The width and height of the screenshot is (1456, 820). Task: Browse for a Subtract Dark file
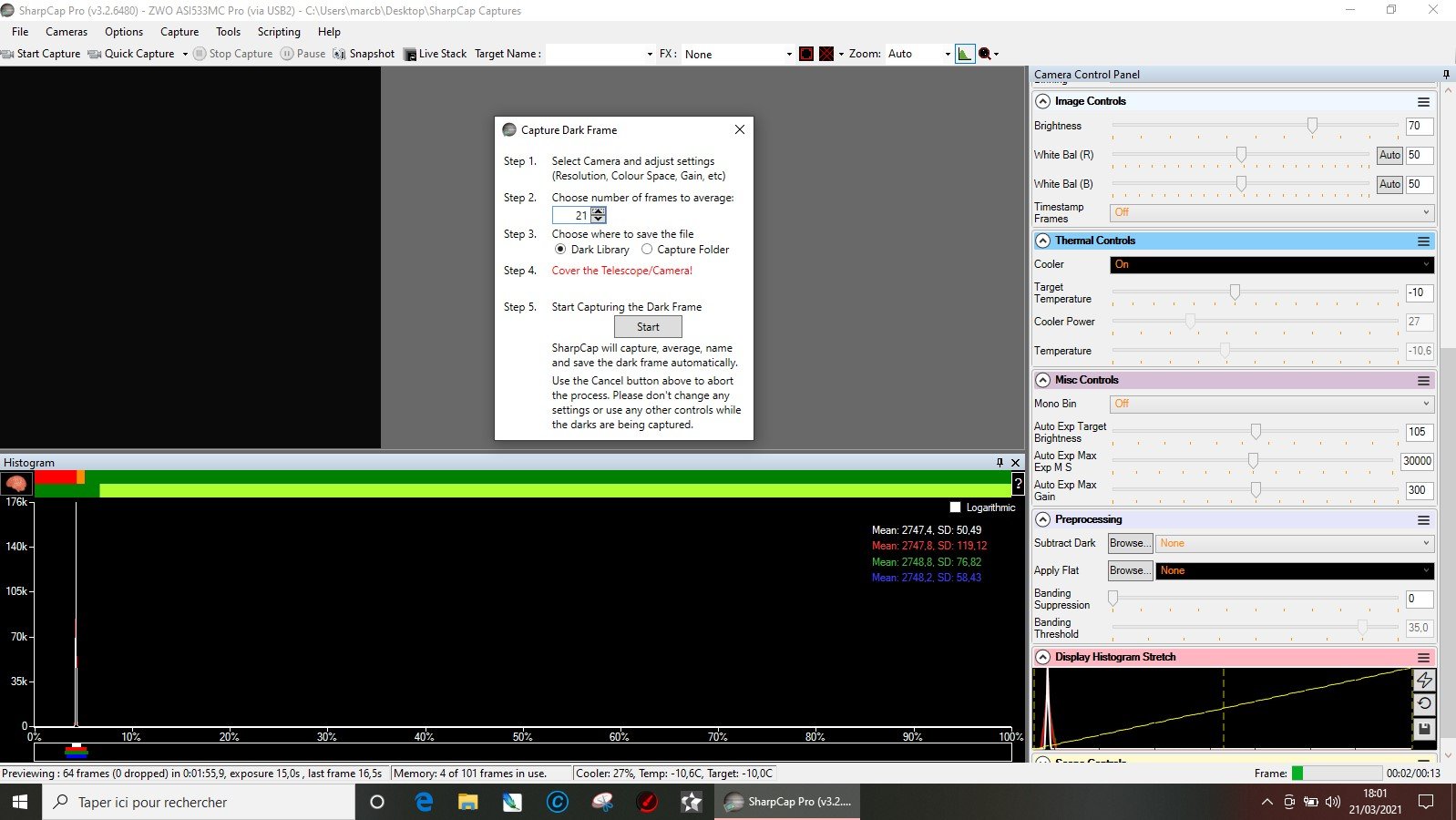(x=1130, y=543)
